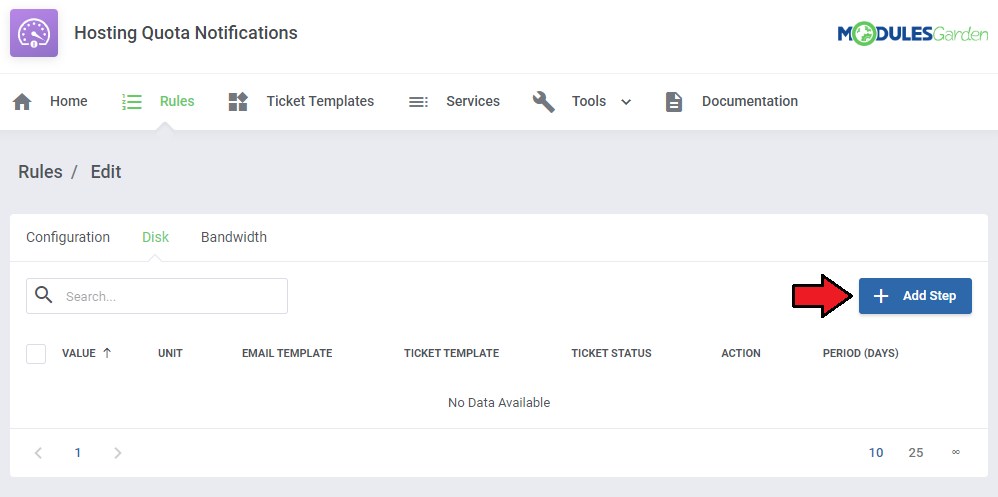Click the Rules breadcrumb link
998x497 pixels.
[x=40, y=172]
